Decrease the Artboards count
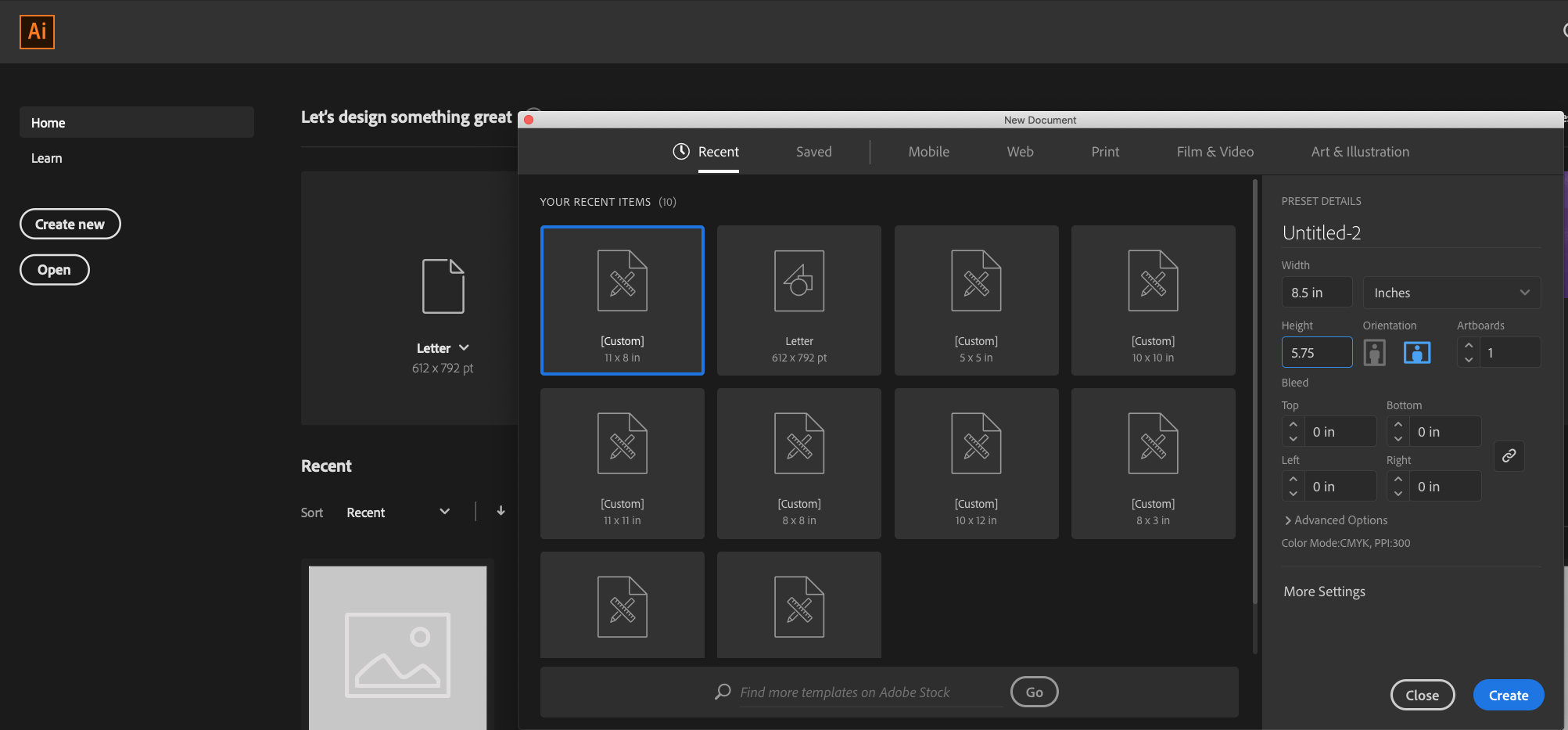Image resolution: width=1568 pixels, height=730 pixels. tap(1469, 360)
